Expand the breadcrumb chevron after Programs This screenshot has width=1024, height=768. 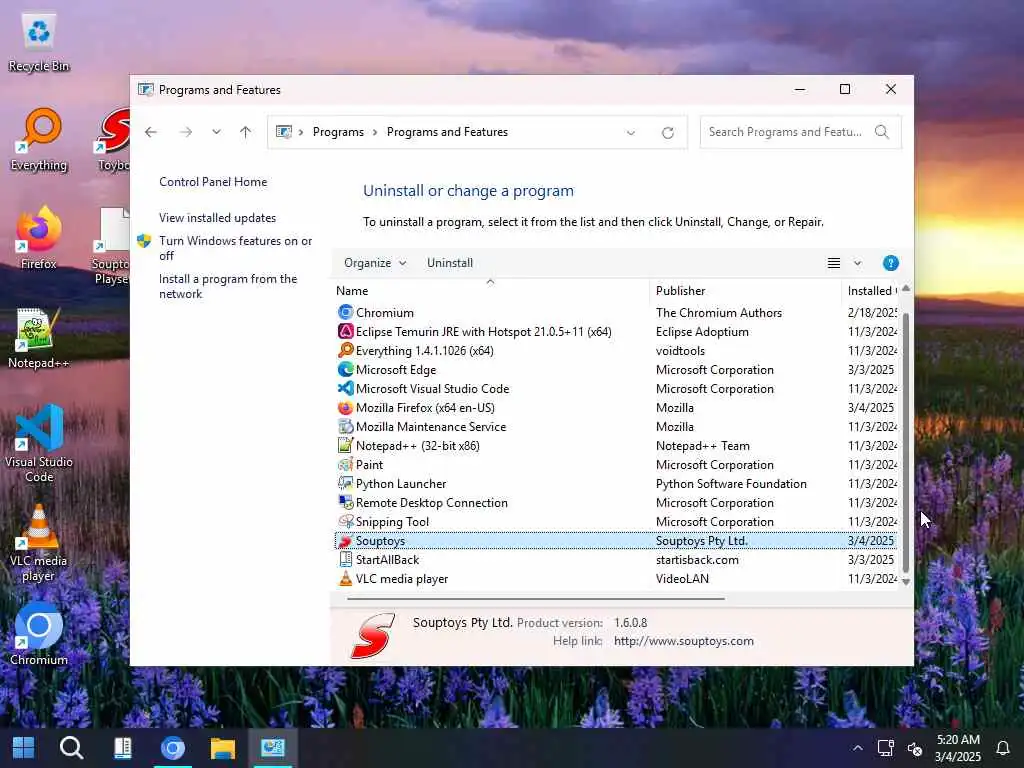pyautogui.click(x=375, y=132)
